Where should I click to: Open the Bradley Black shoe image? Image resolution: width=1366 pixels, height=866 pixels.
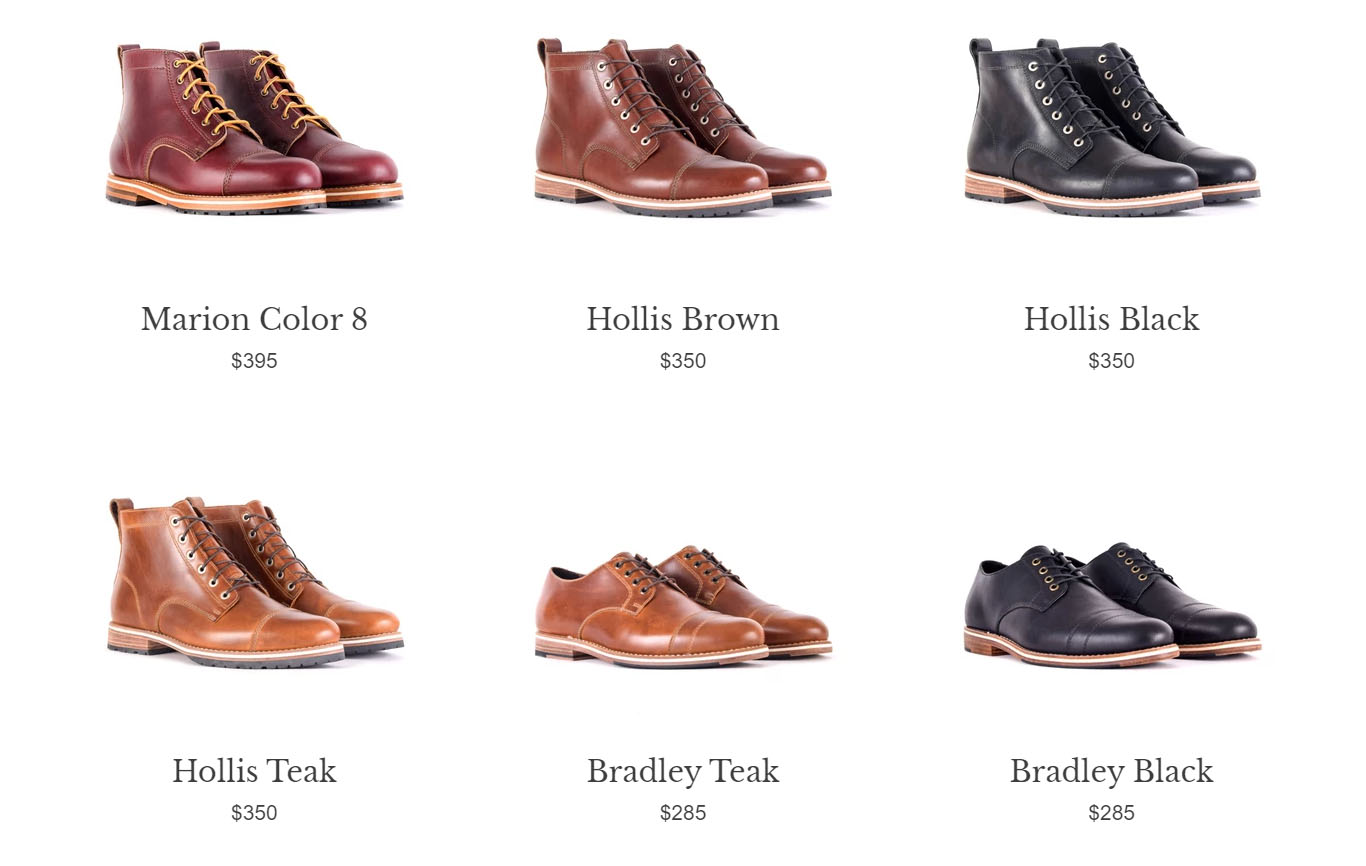coord(1111,604)
